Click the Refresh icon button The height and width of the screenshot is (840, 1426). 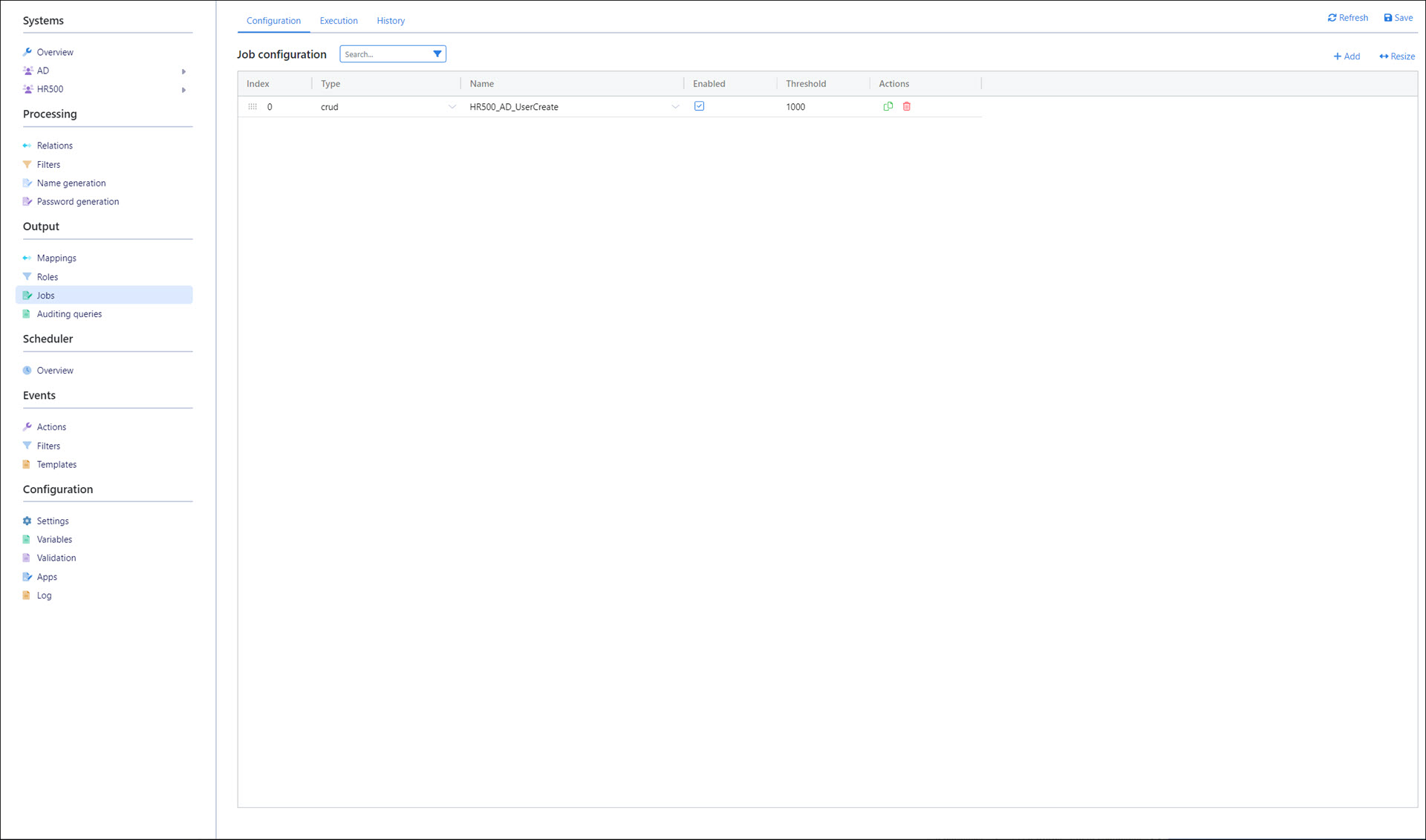coord(1332,18)
